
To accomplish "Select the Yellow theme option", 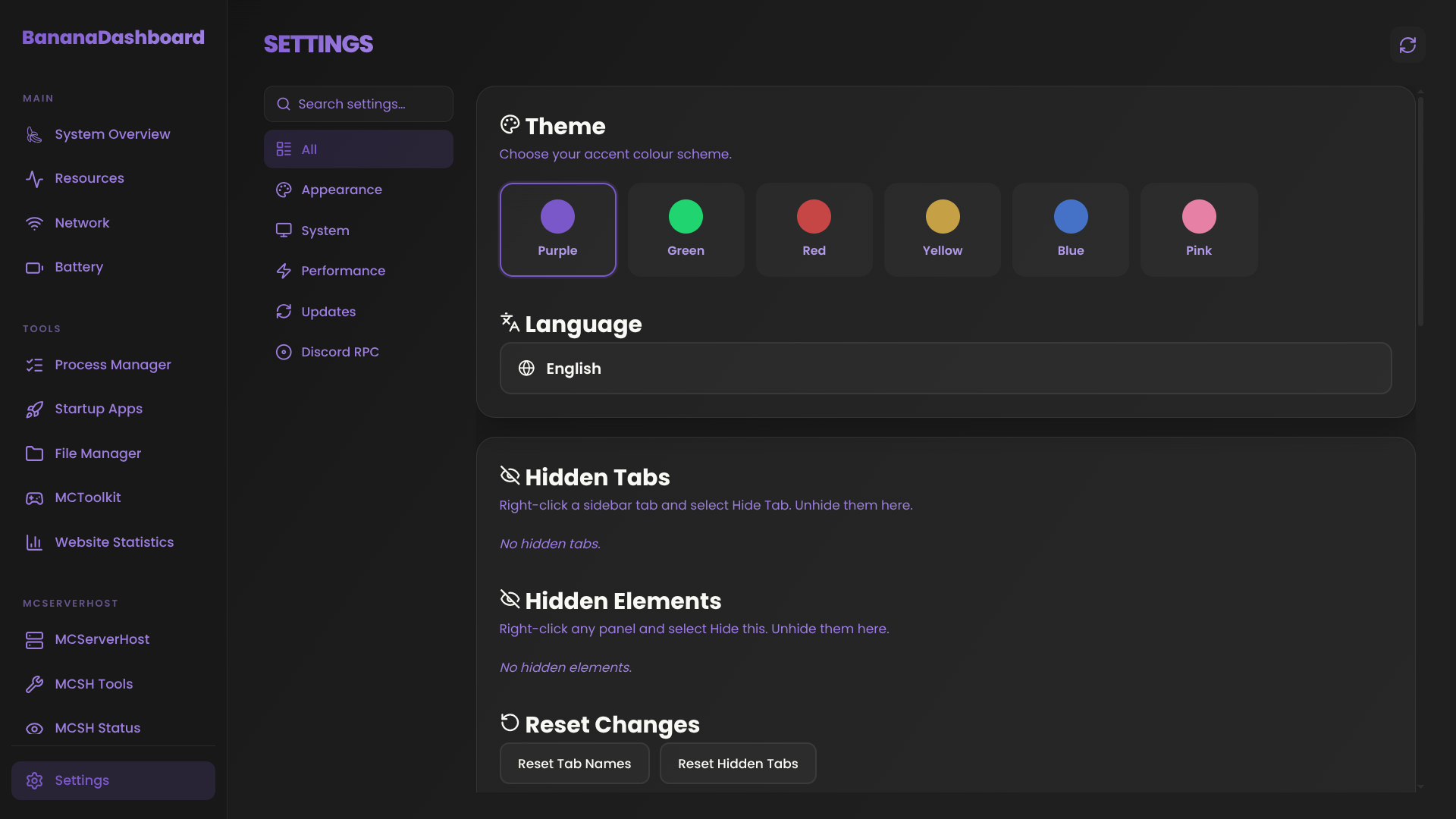I will tap(943, 230).
